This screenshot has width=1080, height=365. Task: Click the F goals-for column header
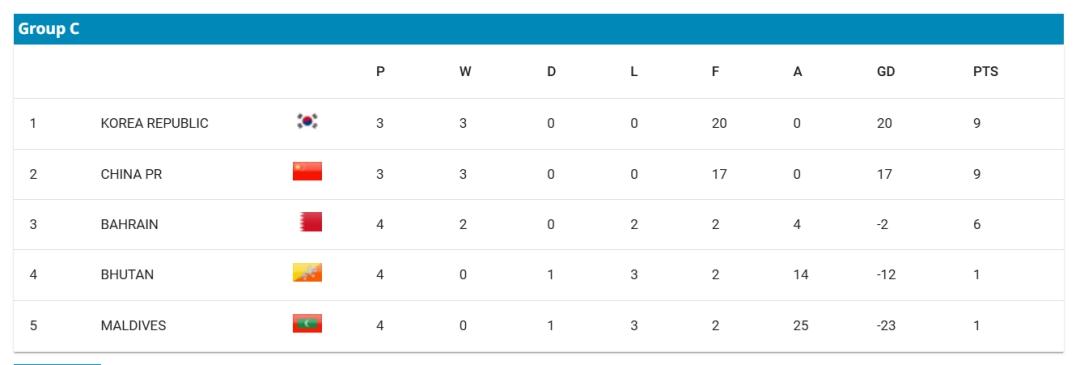[x=716, y=72]
